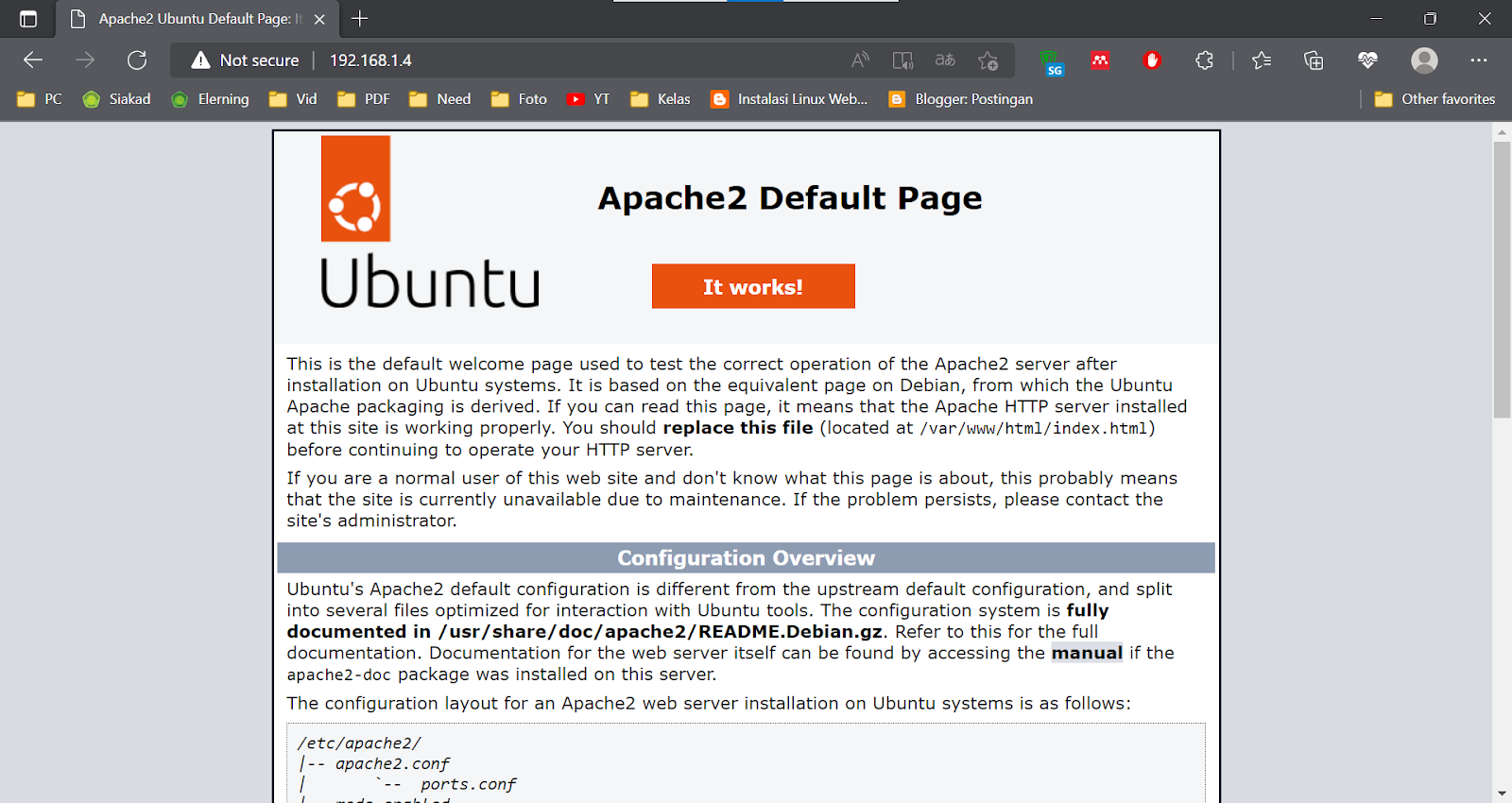Click the /var/www/html/index.html path text

pyautogui.click(x=1035, y=429)
